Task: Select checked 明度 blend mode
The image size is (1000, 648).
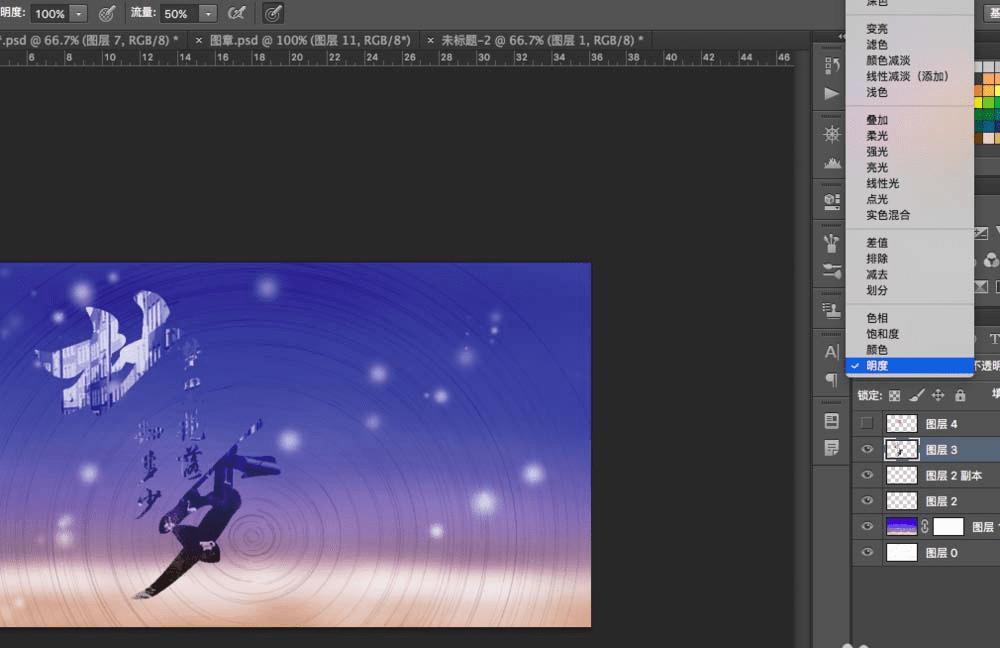Action: coord(909,366)
